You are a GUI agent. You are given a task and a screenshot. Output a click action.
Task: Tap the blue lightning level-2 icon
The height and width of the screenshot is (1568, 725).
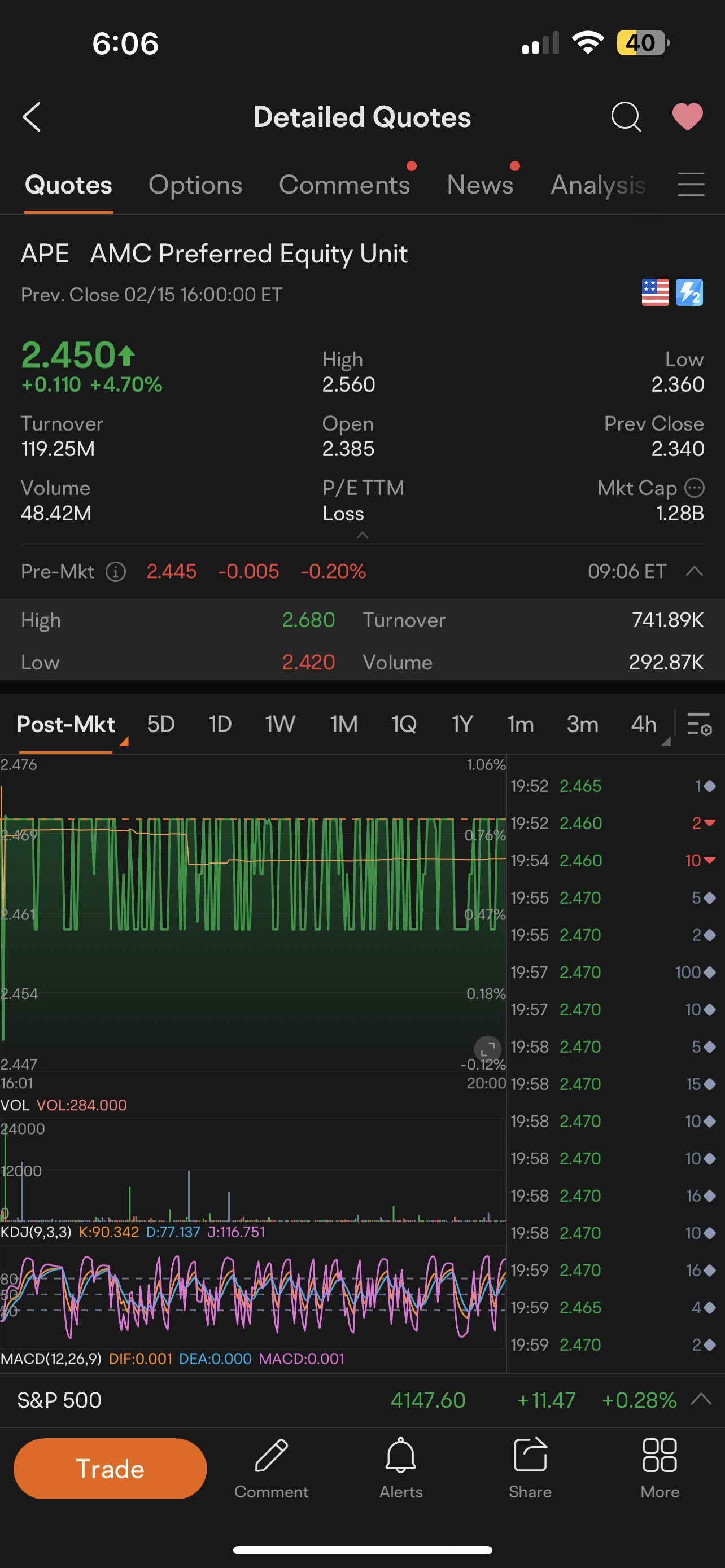click(689, 293)
